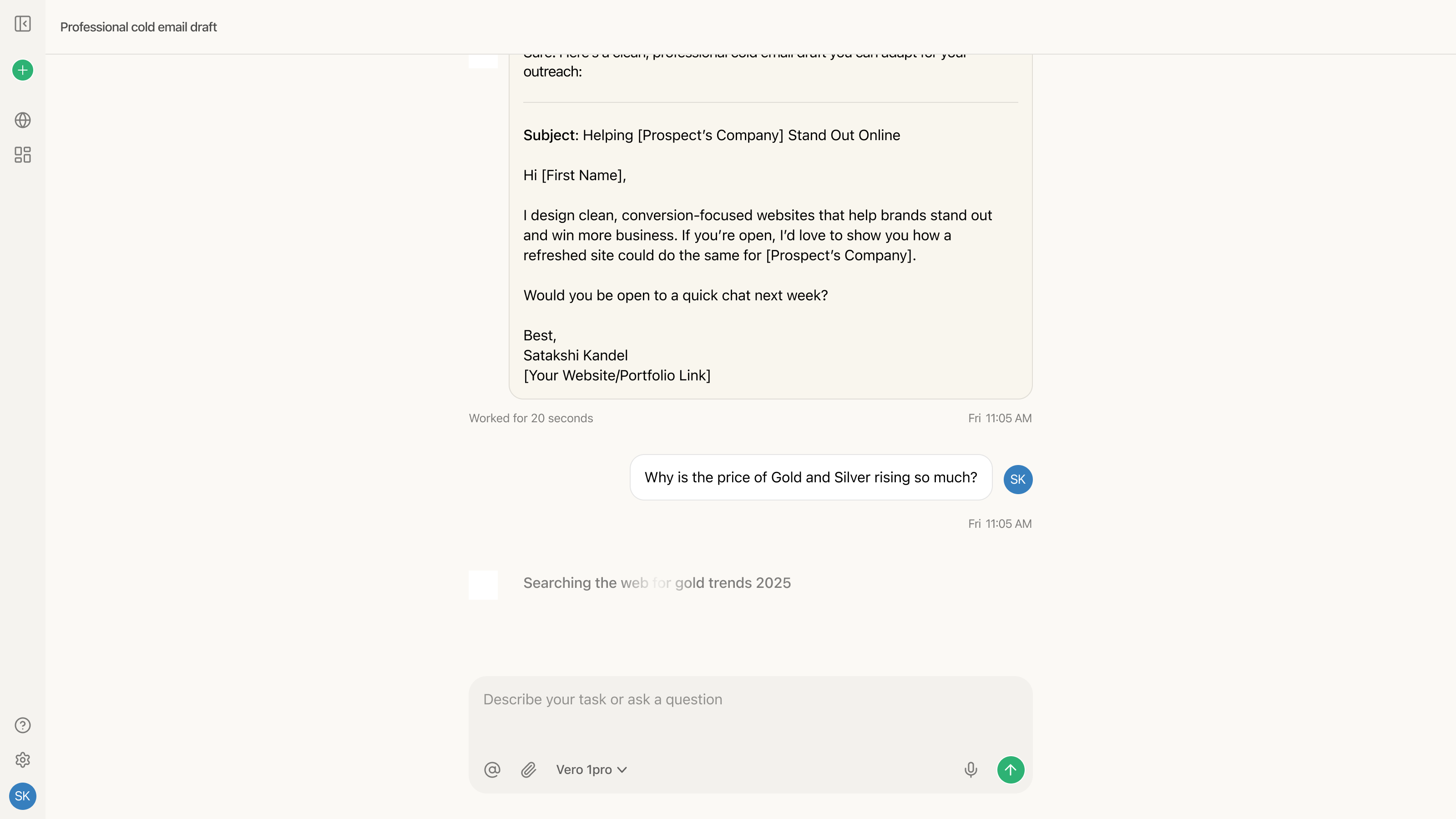Image resolution: width=1456 pixels, height=819 pixels.
Task: Open the help question mark icon
Action: [23, 725]
